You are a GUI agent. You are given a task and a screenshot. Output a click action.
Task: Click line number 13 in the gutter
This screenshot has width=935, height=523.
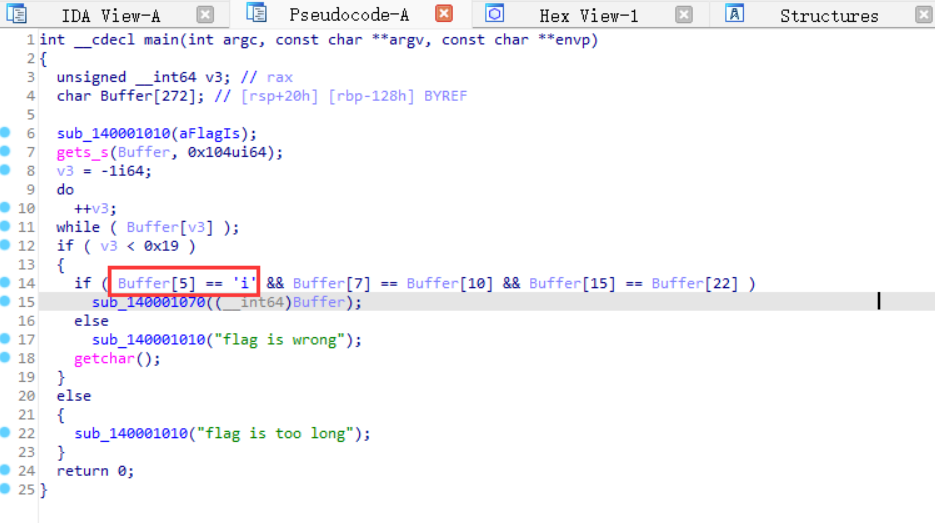[26, 264]
